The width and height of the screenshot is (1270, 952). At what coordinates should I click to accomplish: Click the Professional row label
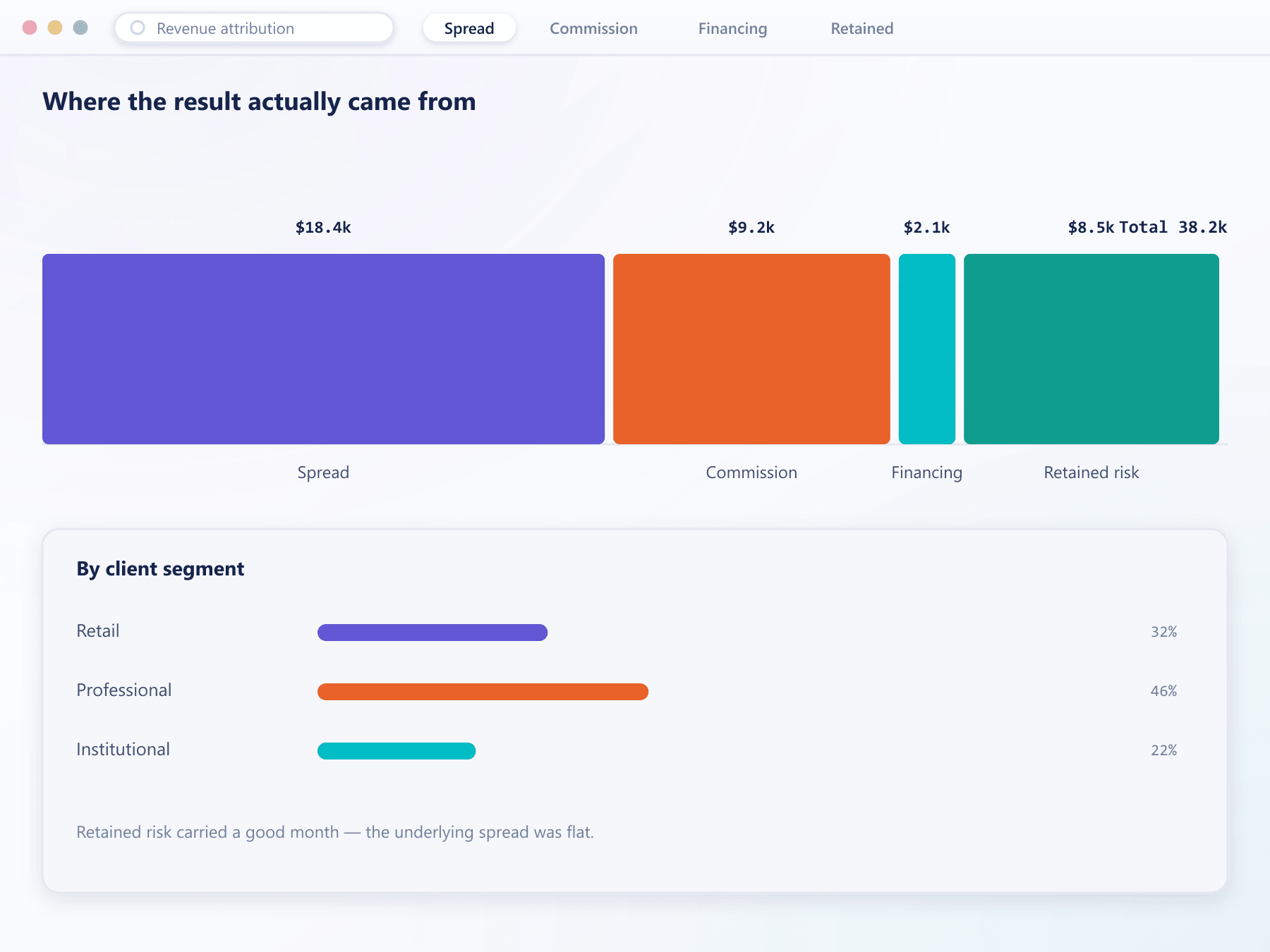[x=124, y=690]
